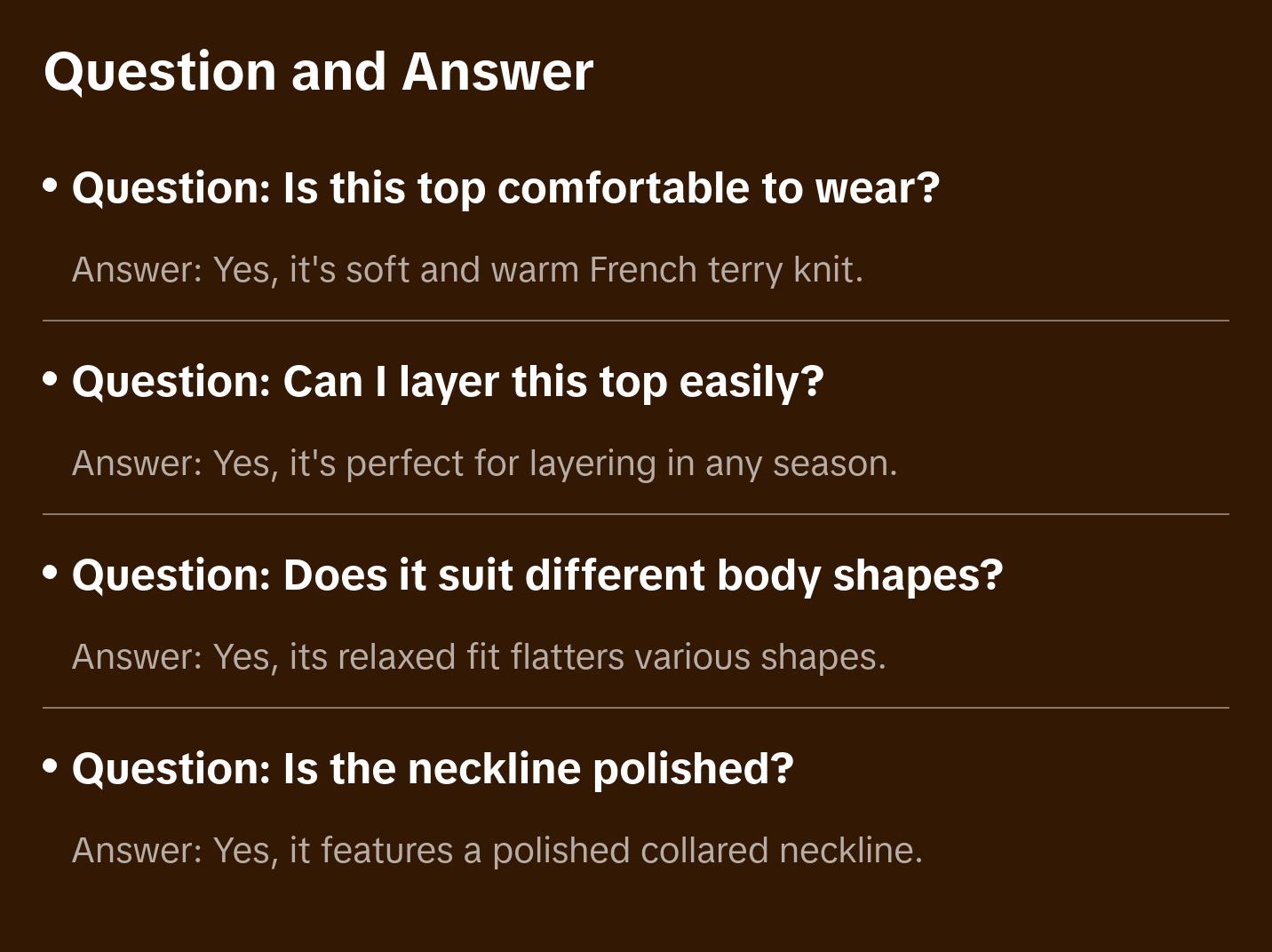This screenshot has width=1272, height=952.
Task: Click divider line below first answer
Action: (635, 321)
